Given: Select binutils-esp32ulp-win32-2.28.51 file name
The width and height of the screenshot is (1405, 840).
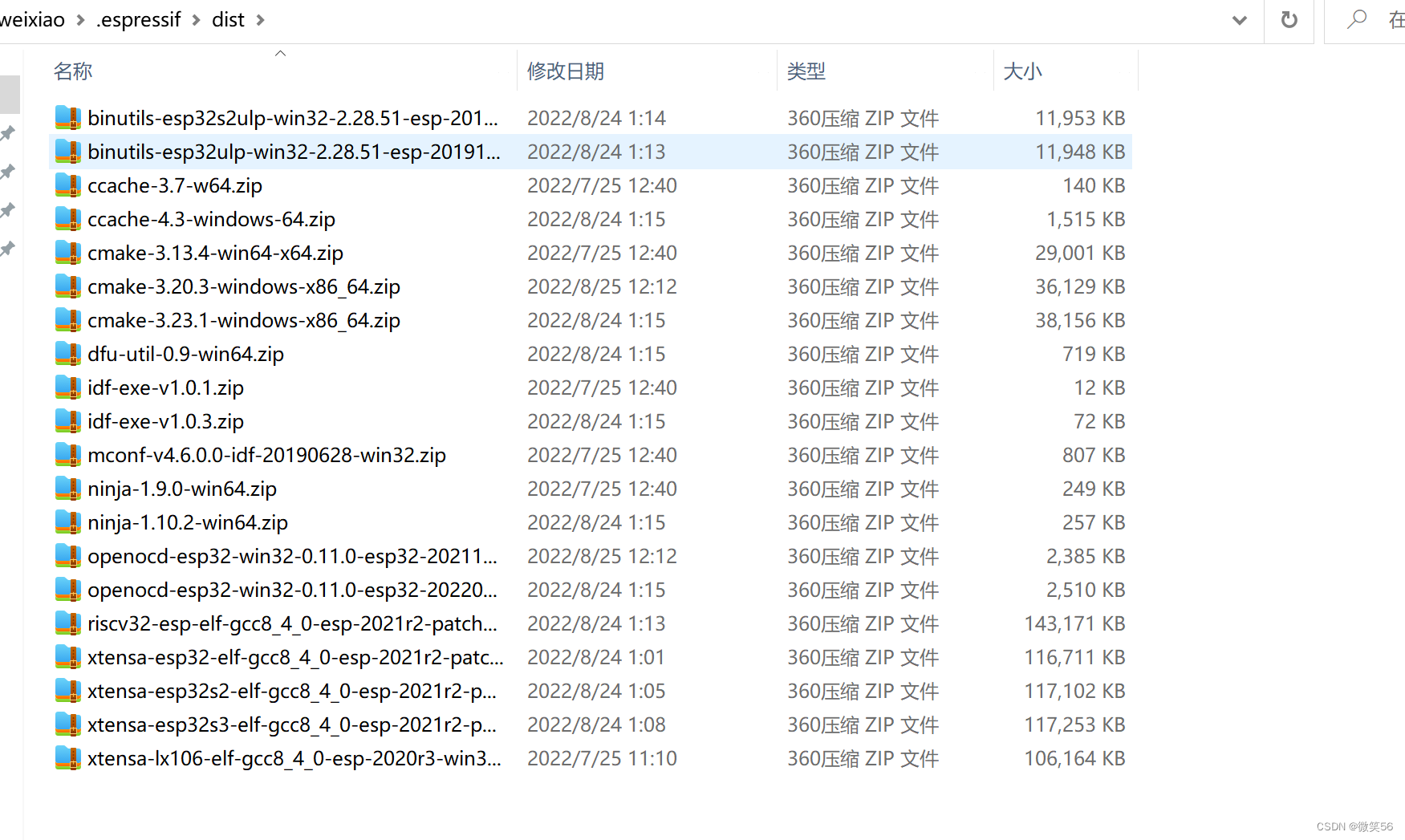Looking at the screenshot, I should click(294, 152).
